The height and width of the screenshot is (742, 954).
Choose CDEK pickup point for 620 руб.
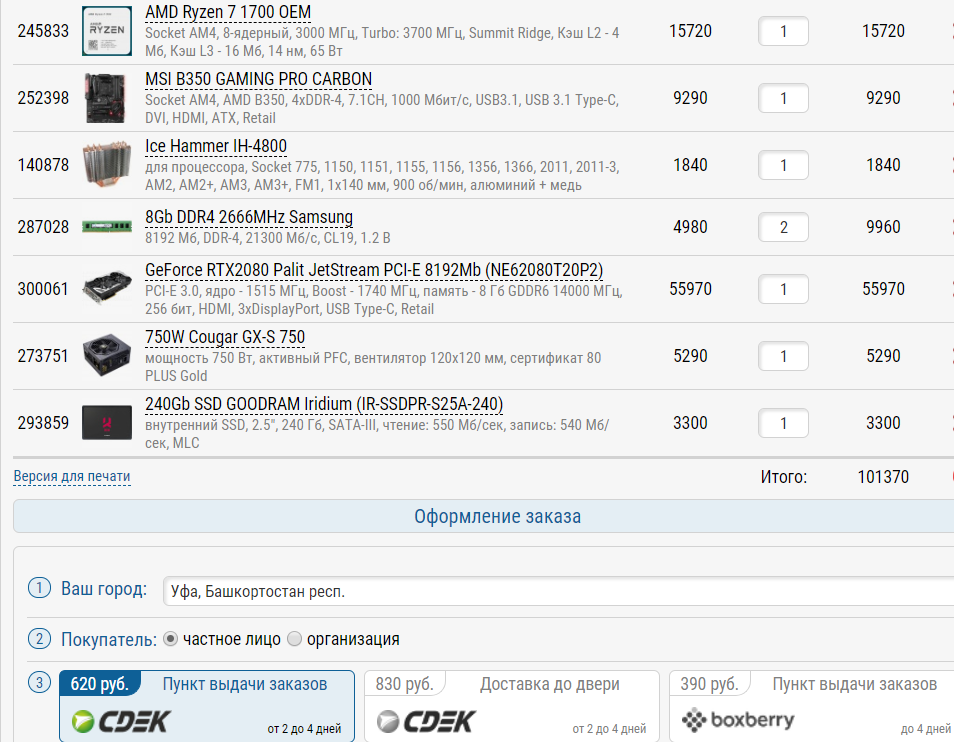pos(207,706)
